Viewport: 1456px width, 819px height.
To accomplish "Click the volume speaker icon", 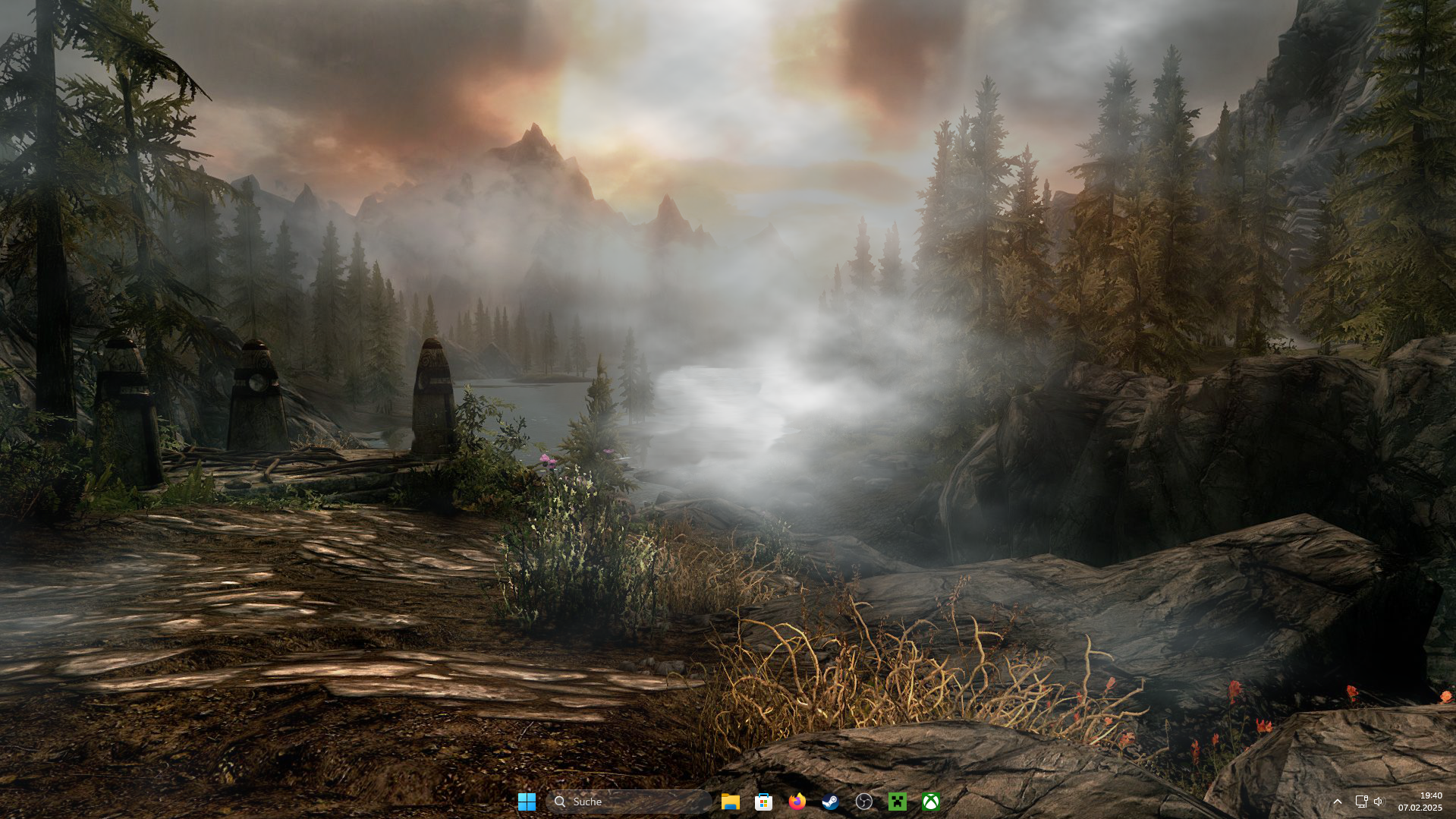I will tap(1379, 802).
